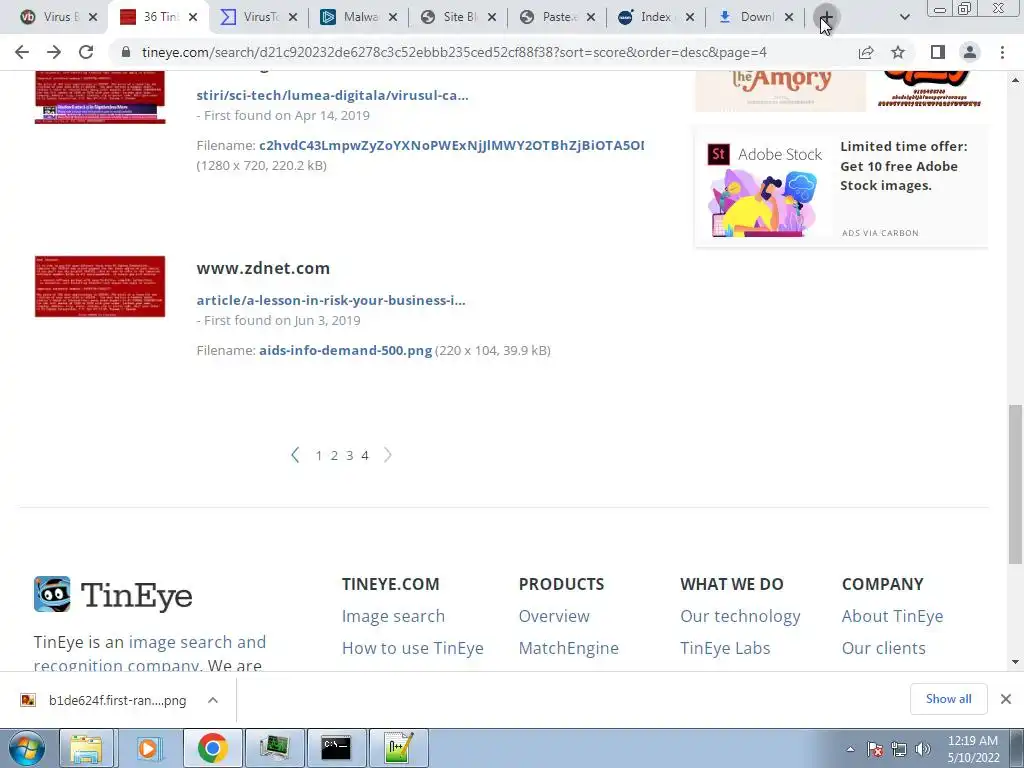The height and width of the screenshot is (768, 1024).
Task: Click the address bar URL
Action: [x=455, y=52]
